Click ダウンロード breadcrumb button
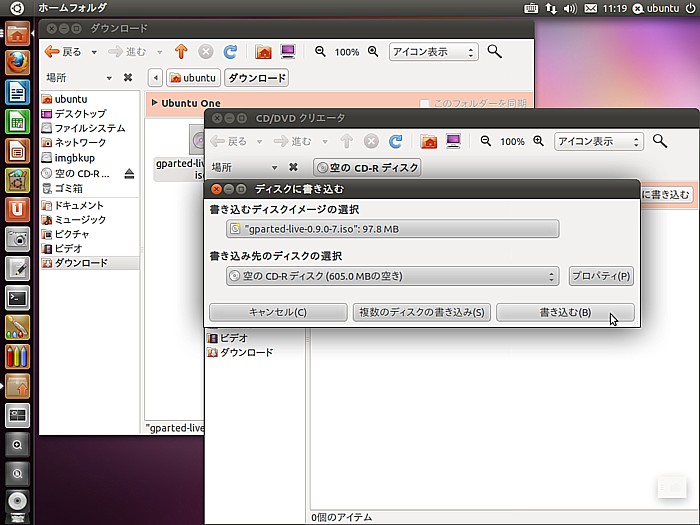 point(257,78)
